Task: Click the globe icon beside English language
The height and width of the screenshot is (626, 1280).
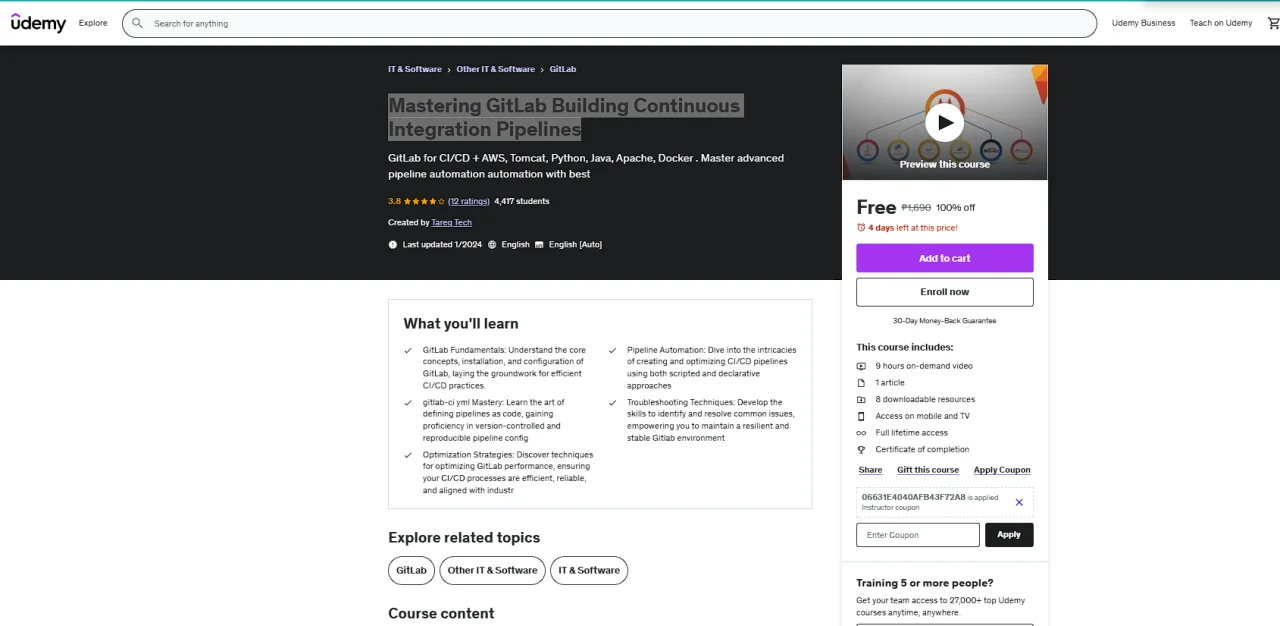Action: (492, 244)
